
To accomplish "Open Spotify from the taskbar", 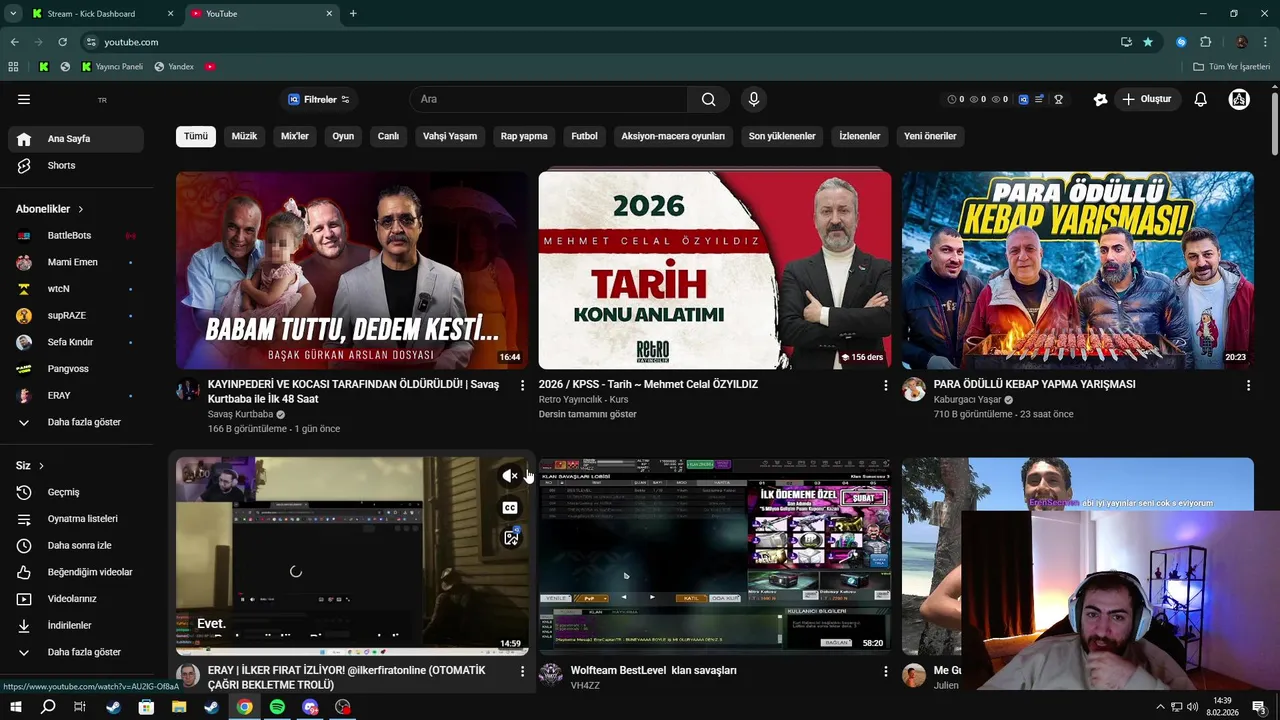I will (x=277, y=707).
